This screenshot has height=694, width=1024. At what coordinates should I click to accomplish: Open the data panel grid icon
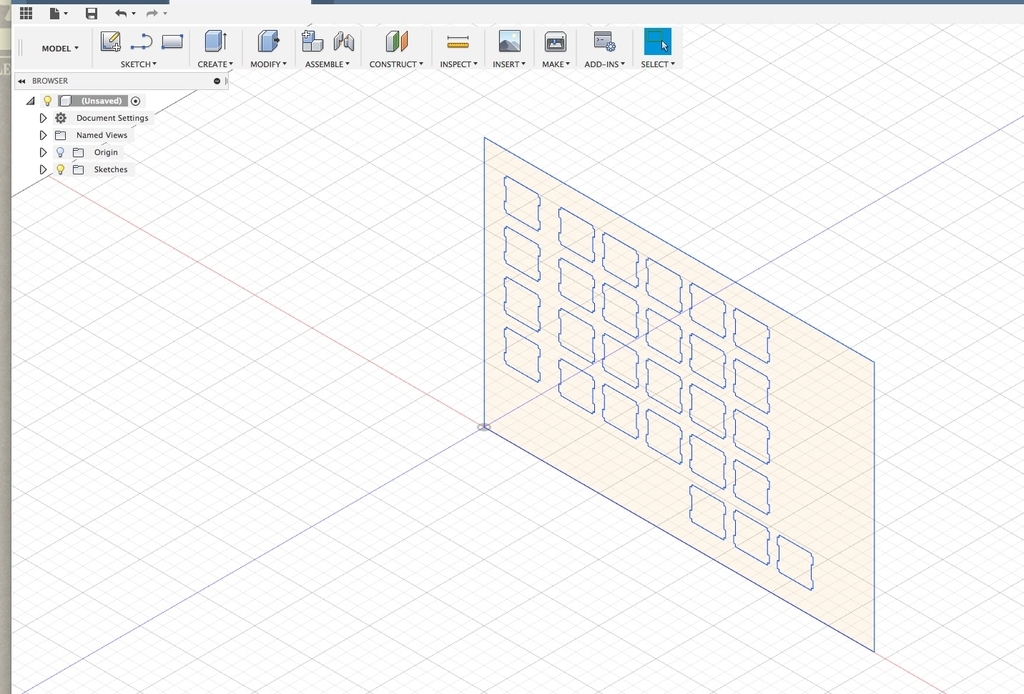(26, 13)
